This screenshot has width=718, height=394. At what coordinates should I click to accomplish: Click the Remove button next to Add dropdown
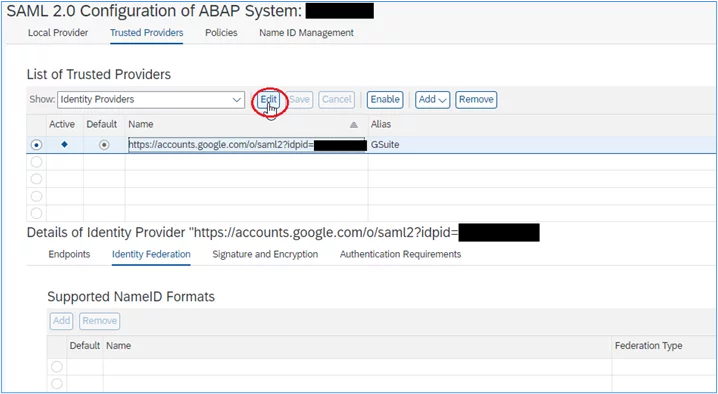tap(476, 99)
